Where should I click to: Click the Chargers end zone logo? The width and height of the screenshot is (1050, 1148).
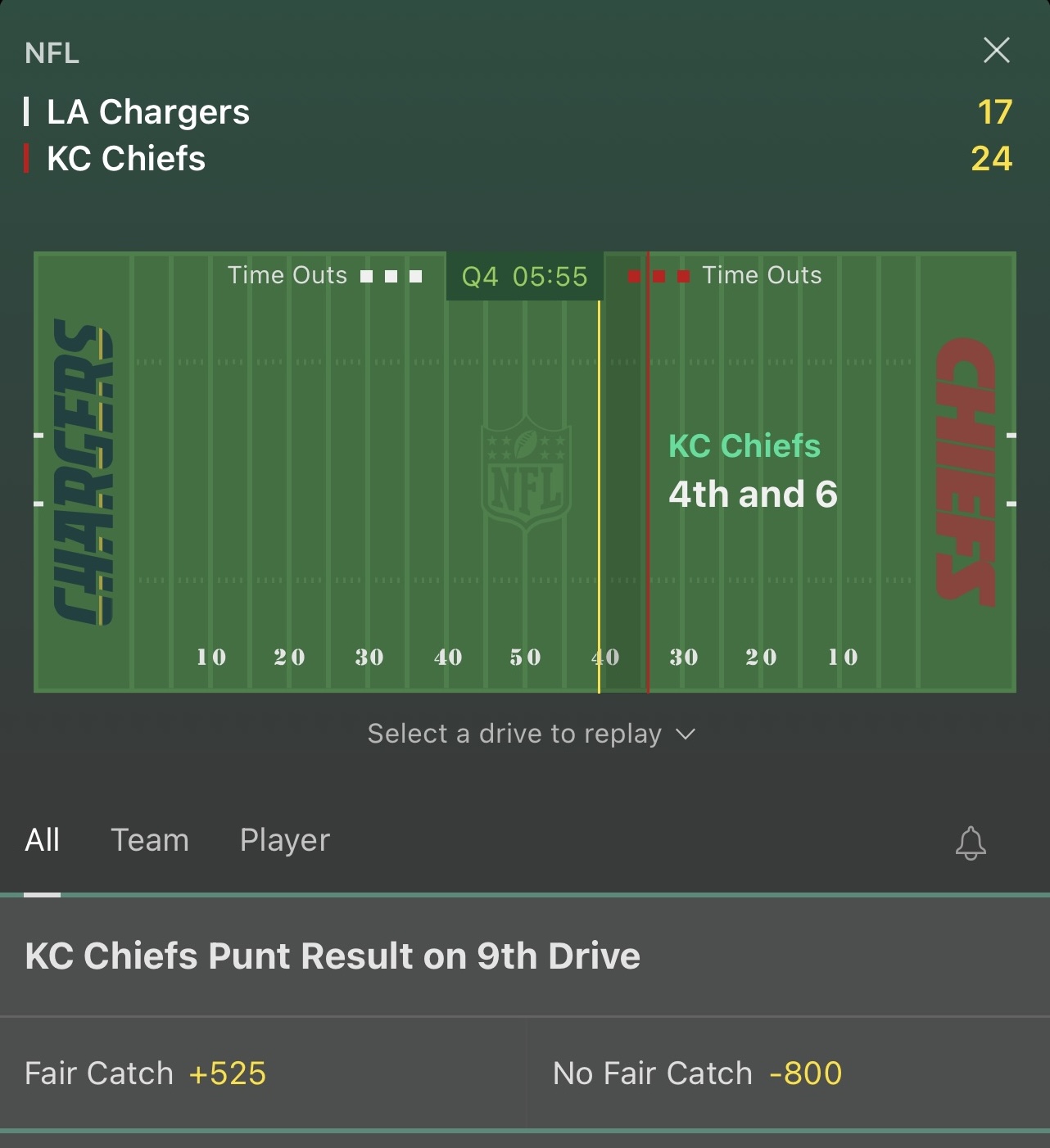point(83,472)
